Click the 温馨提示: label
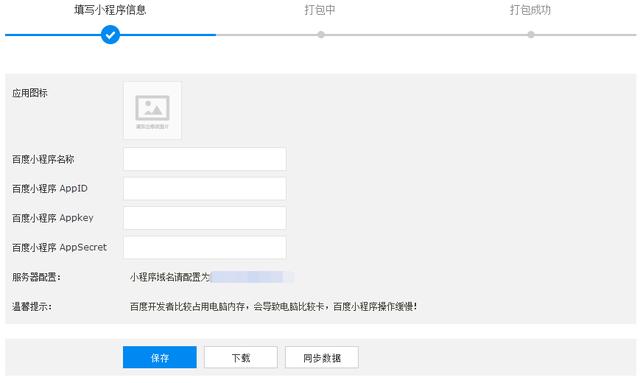This screenshot has height=383, width=640. tap(32, 307)
